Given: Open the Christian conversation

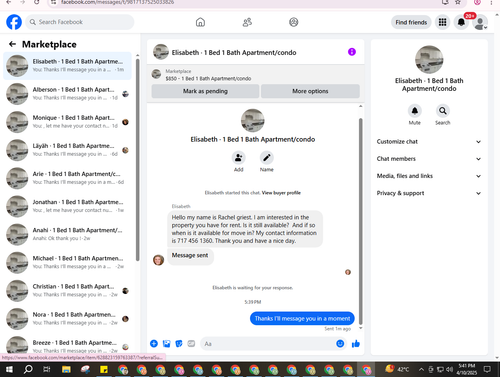Looking at the screenshot, I should coord(68,291).
